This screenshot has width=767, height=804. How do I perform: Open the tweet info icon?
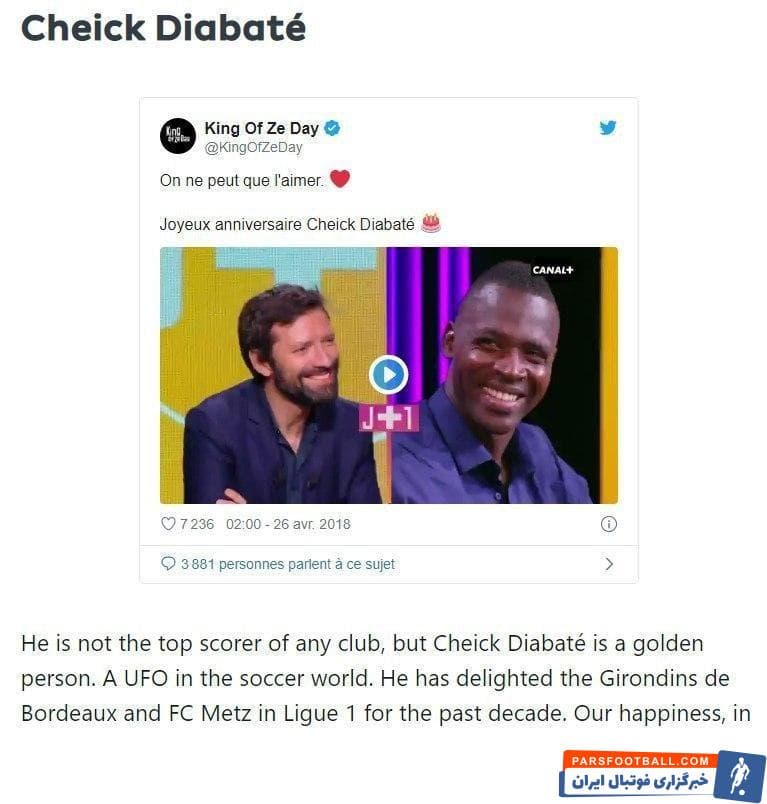(x=608, y=524)
